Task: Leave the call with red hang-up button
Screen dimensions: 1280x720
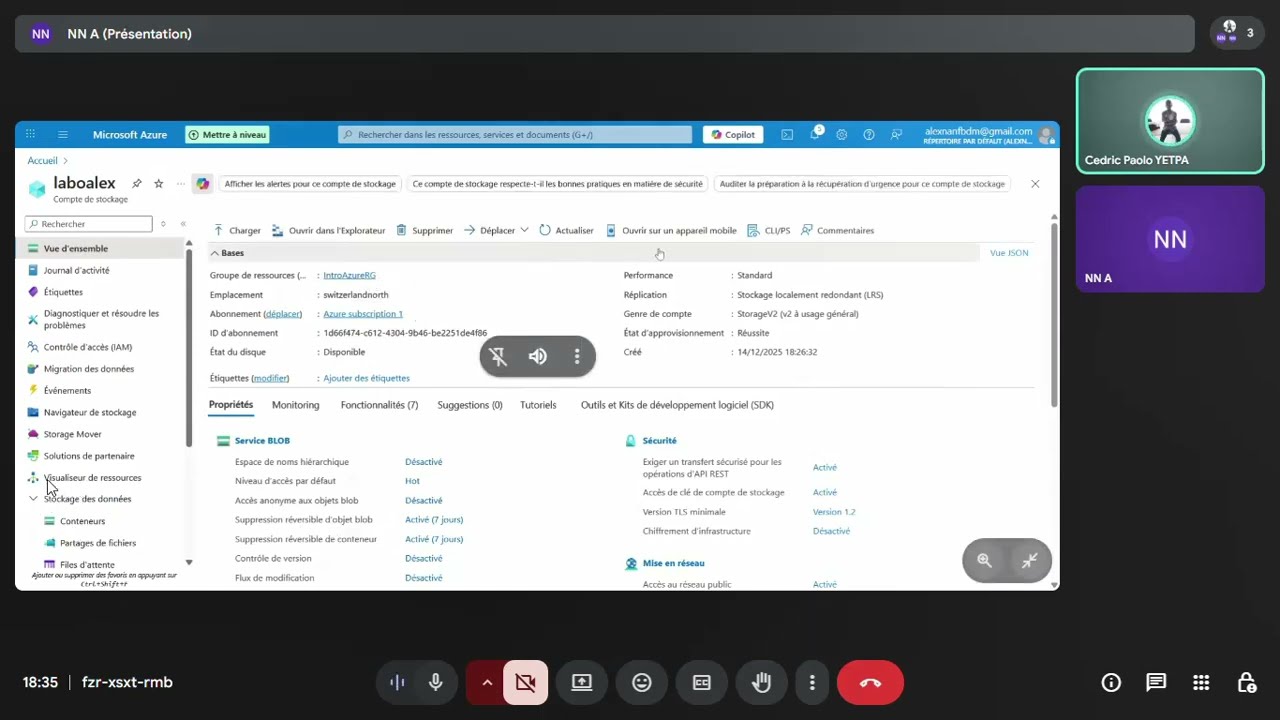Action: [870, 682]
